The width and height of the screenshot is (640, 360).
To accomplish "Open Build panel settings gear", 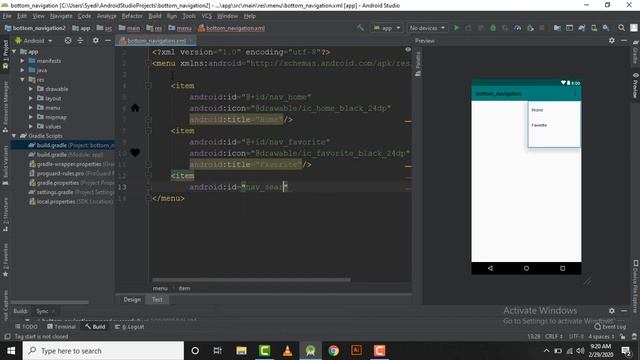I will point(611,311).
